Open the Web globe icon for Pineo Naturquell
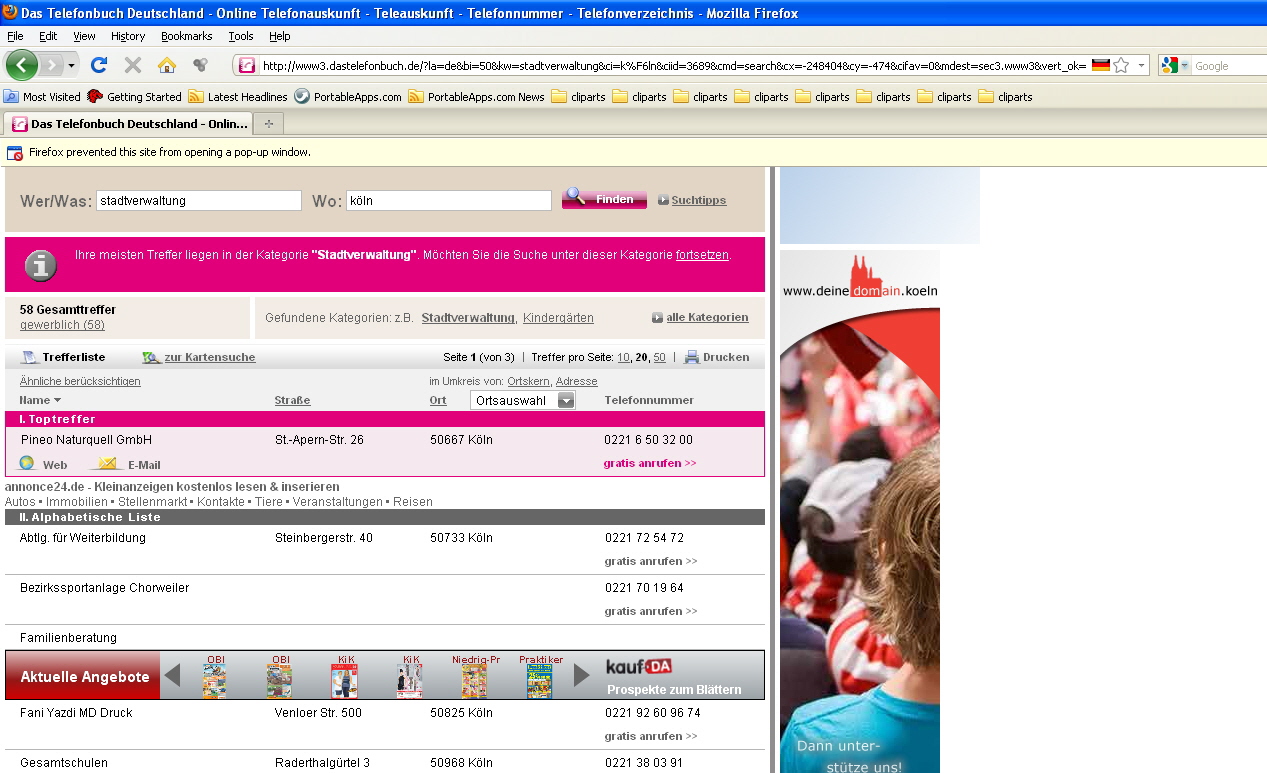1267x773 pixels. 27,464
